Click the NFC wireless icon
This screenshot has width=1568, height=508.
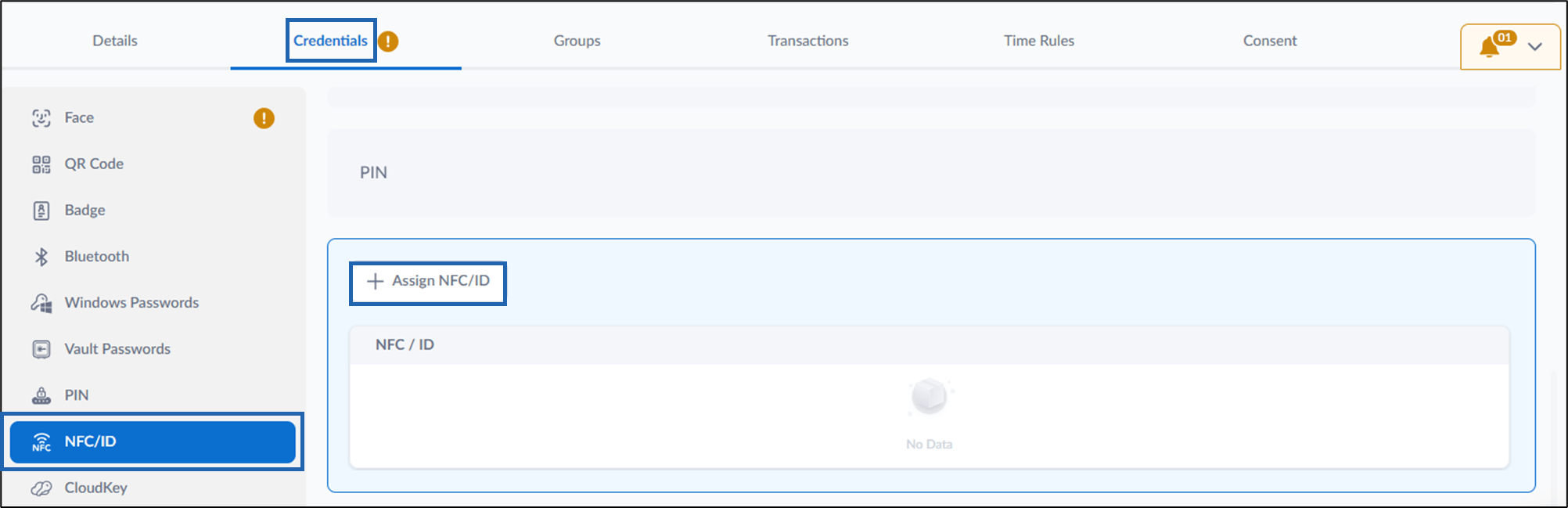pyautogui.click(x=41, y=442)
